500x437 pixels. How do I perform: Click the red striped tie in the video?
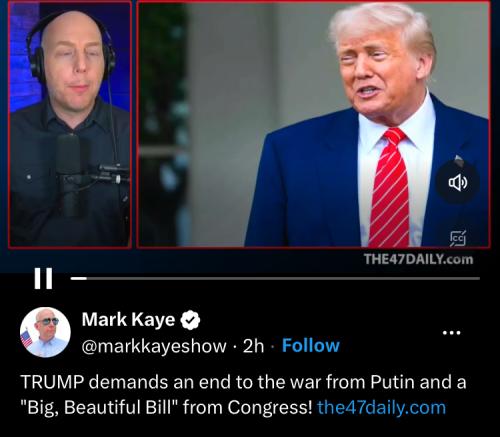[391, 188]
